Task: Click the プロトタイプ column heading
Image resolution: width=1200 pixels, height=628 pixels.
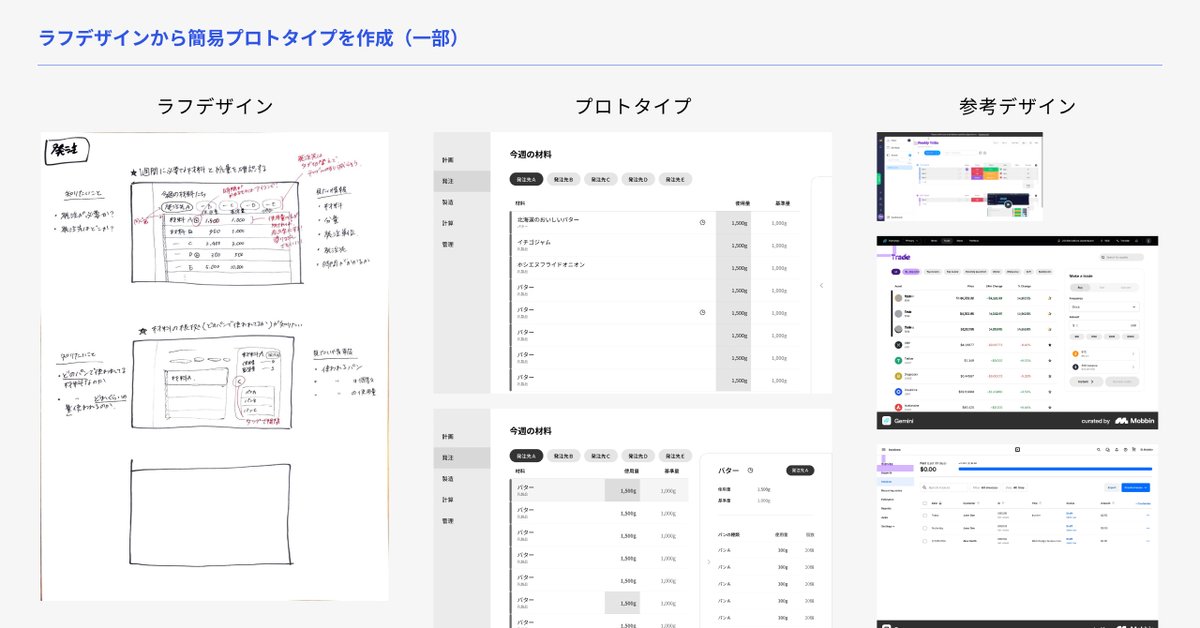Action: [633, 106]
